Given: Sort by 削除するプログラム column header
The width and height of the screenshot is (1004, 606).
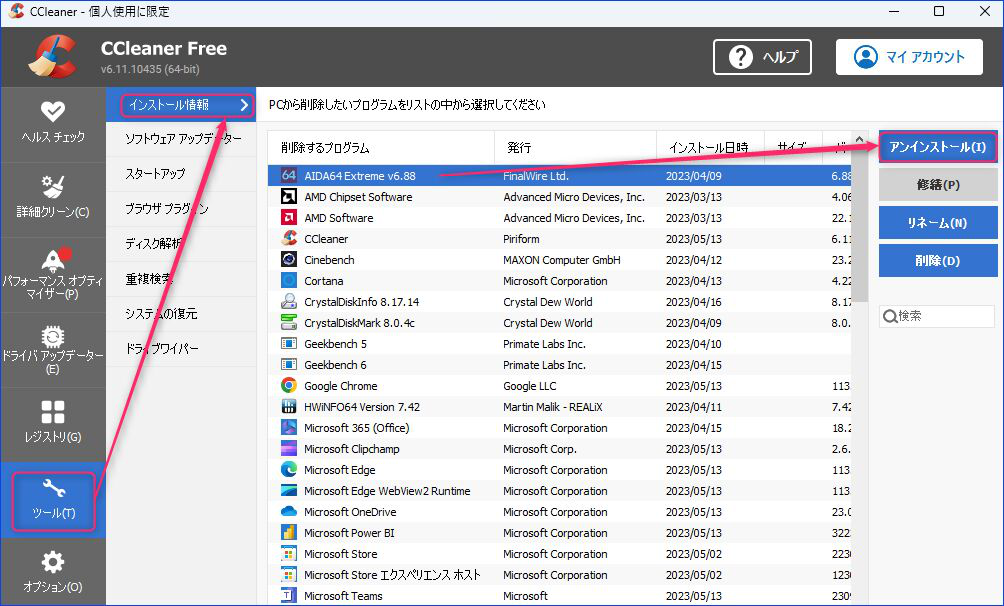Looking at the screenshot, I should [381, 148].
